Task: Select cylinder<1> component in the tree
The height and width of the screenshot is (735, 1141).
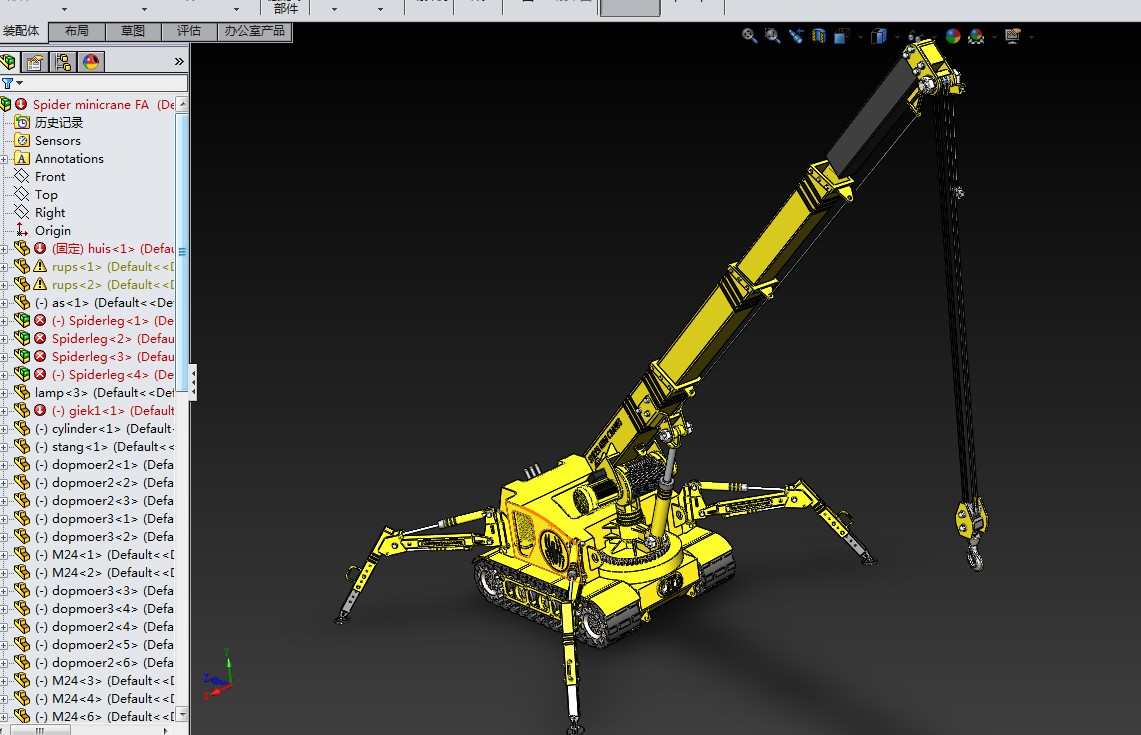Action: (85, 429)
